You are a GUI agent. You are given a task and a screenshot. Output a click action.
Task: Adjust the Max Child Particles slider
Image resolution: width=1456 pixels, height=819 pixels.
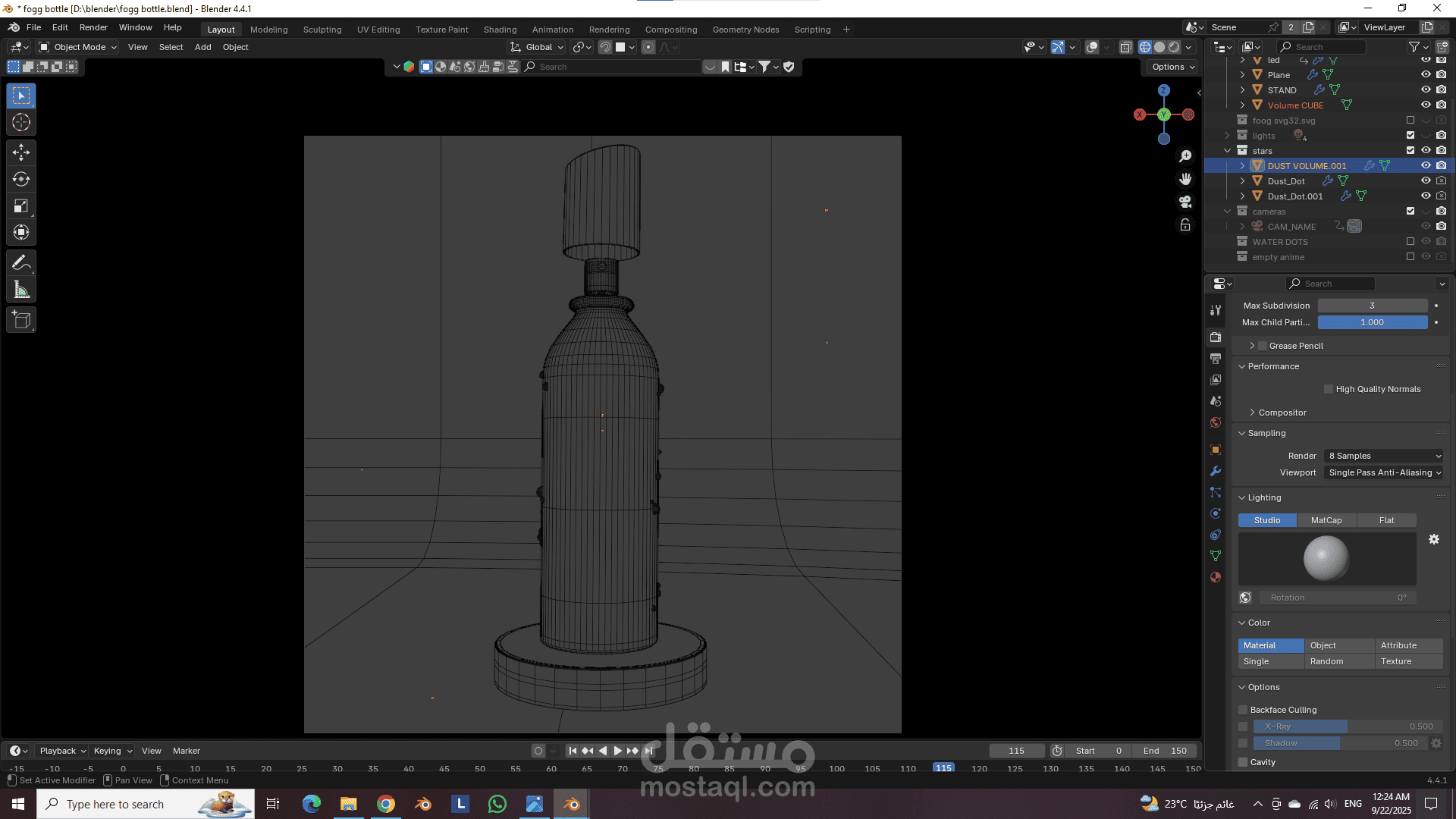[x=1373, y=322]
